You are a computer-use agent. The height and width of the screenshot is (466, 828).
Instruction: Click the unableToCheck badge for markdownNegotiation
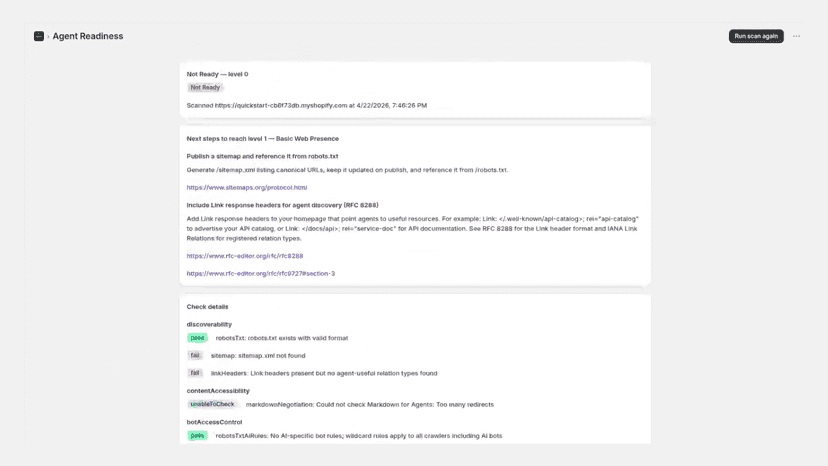[x=212, y=404]
